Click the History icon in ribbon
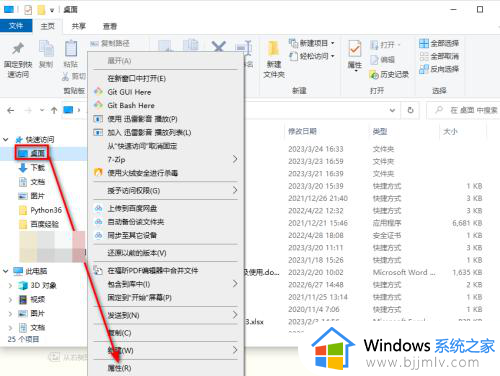The height and width of the screenshot is (376, 500). pos(374,75)
